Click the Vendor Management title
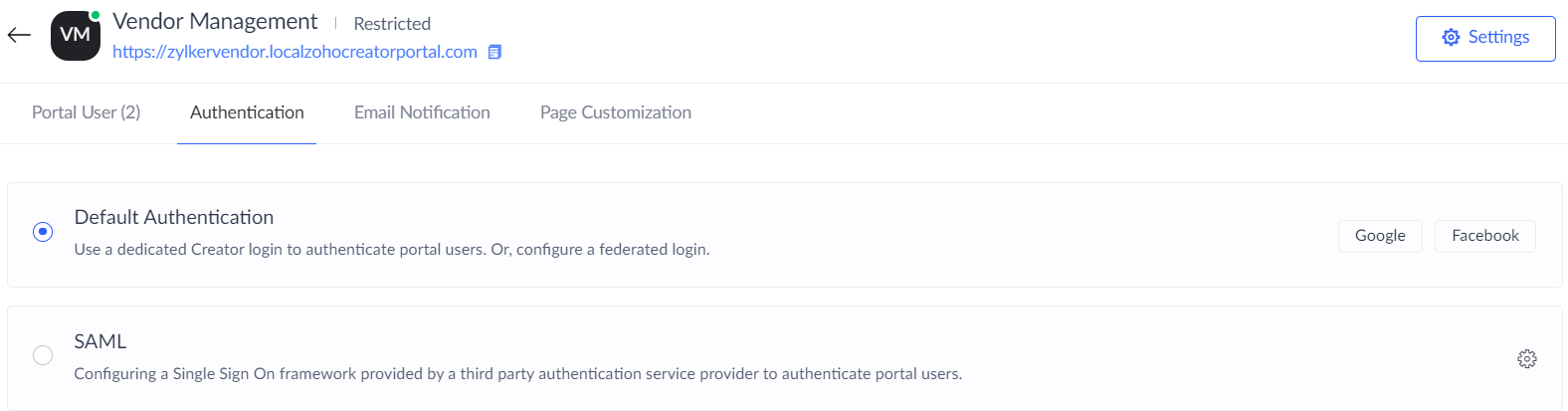 coord(215,21)
